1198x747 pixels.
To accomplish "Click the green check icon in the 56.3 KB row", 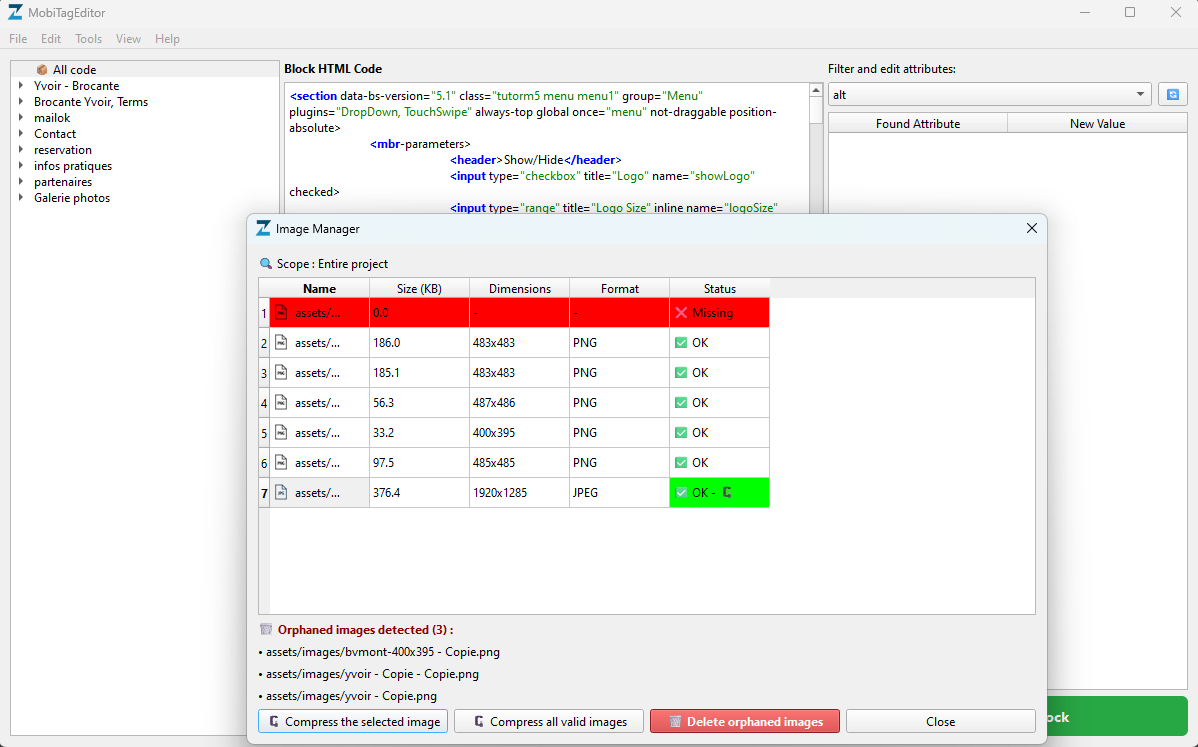I will click(681, 403).
